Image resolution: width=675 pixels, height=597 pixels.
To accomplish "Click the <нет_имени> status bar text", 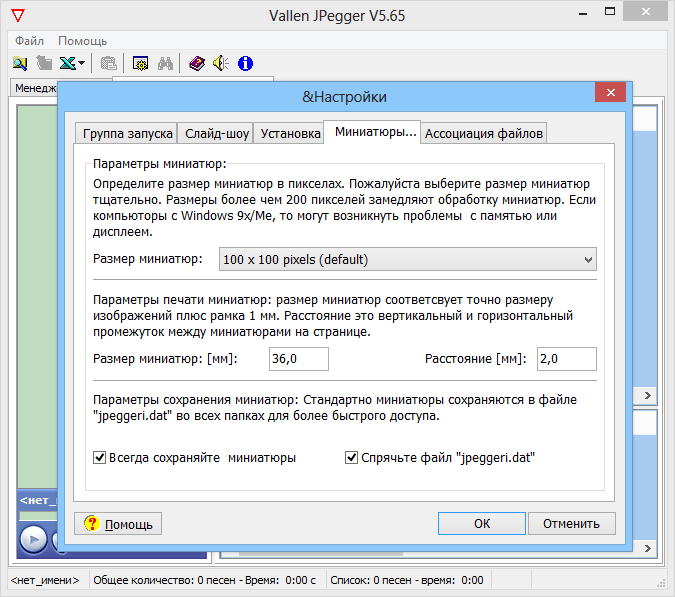I will pos(45,580).
